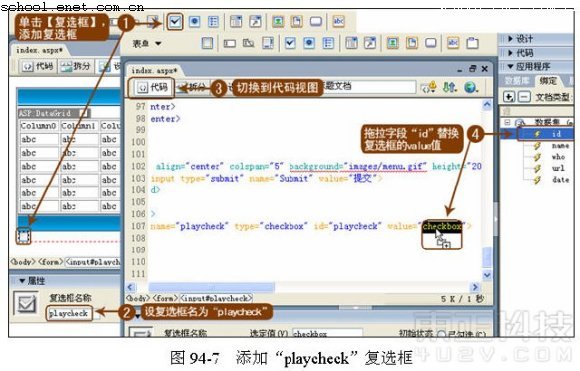Select <body> in the front window tag selector
The width and height of the screenshot is (580, 371).
[138, 298]
